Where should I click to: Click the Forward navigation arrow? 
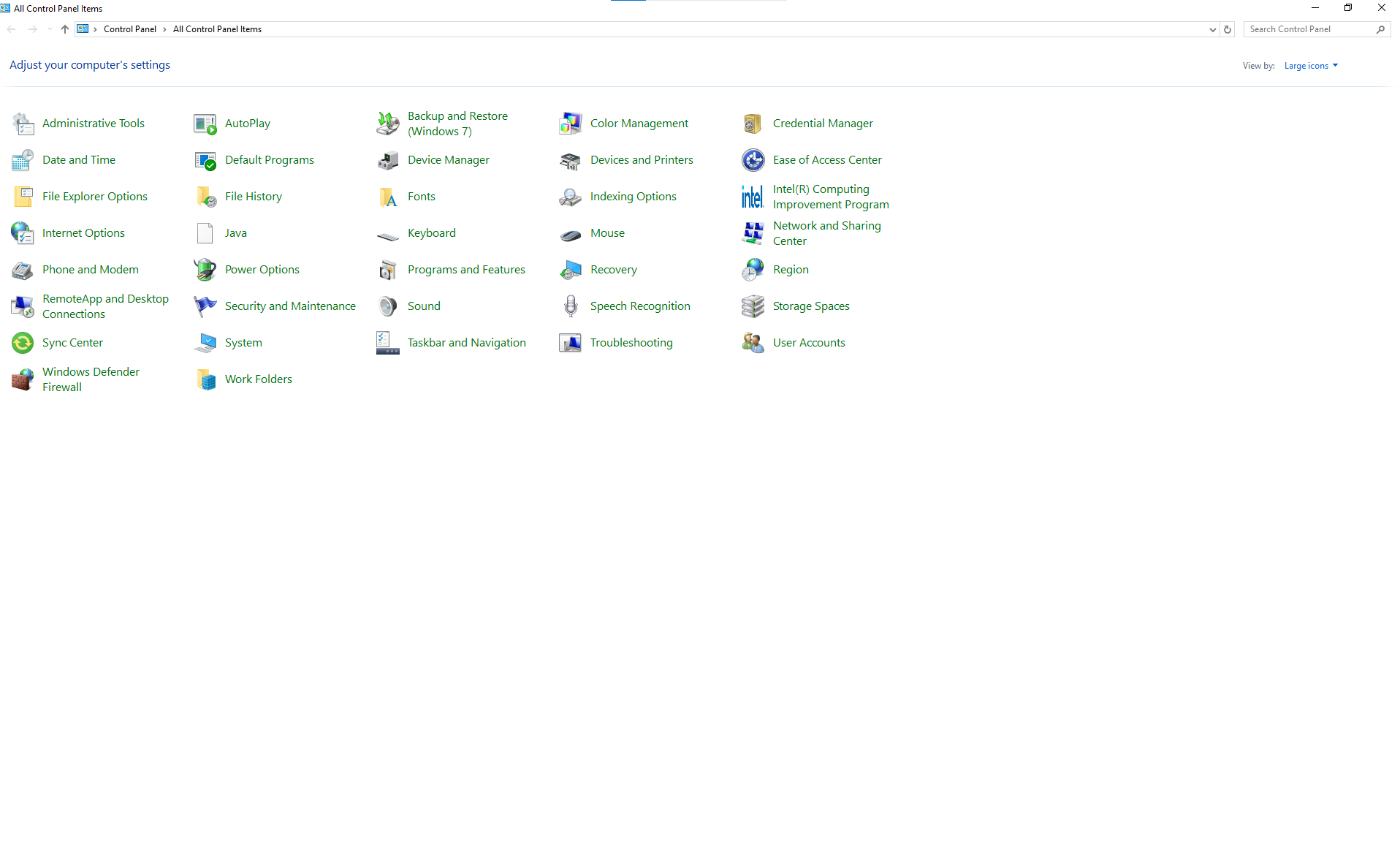coord(32,29)
